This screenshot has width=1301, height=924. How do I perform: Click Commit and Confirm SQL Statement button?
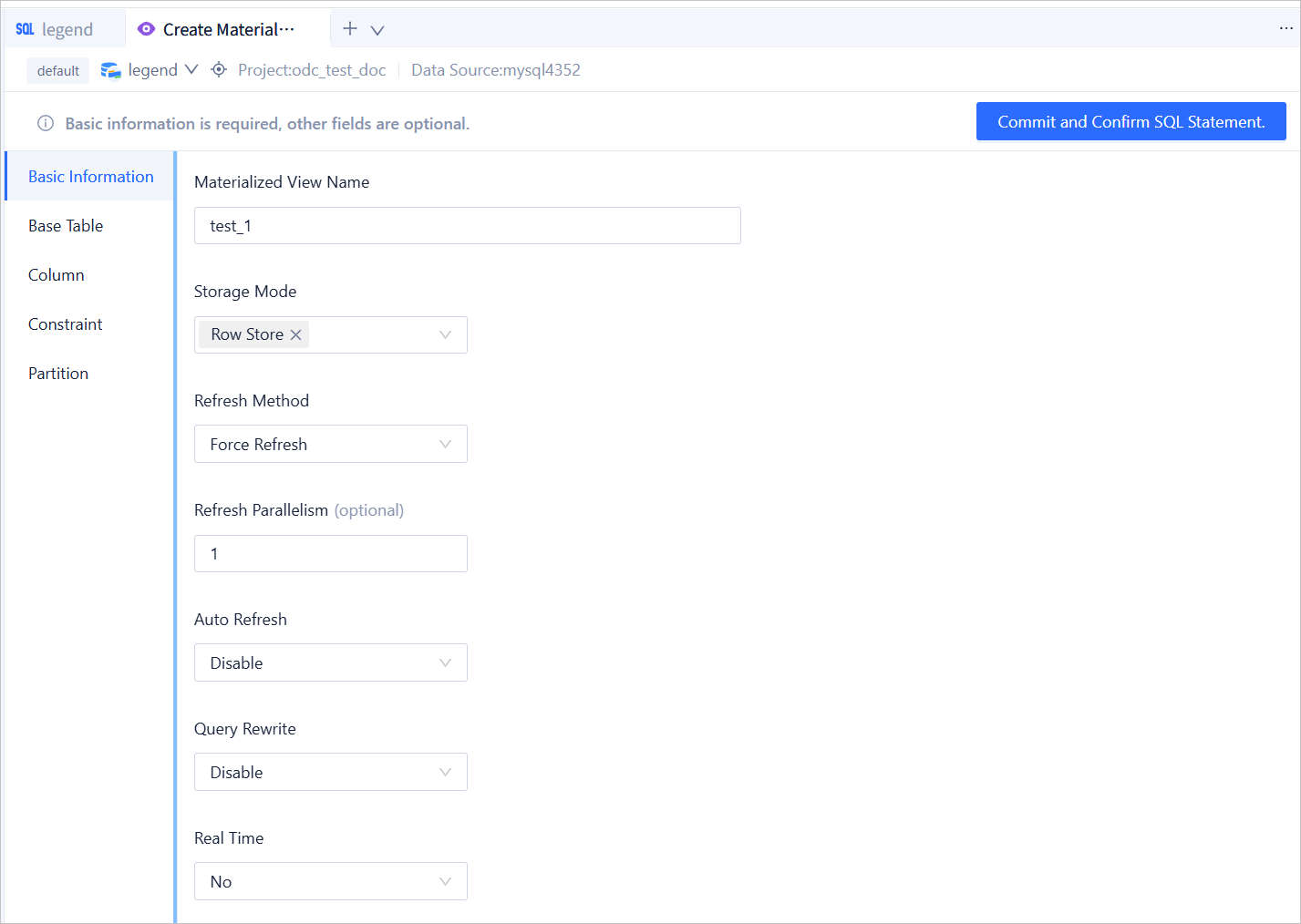tap(1131, 122)
